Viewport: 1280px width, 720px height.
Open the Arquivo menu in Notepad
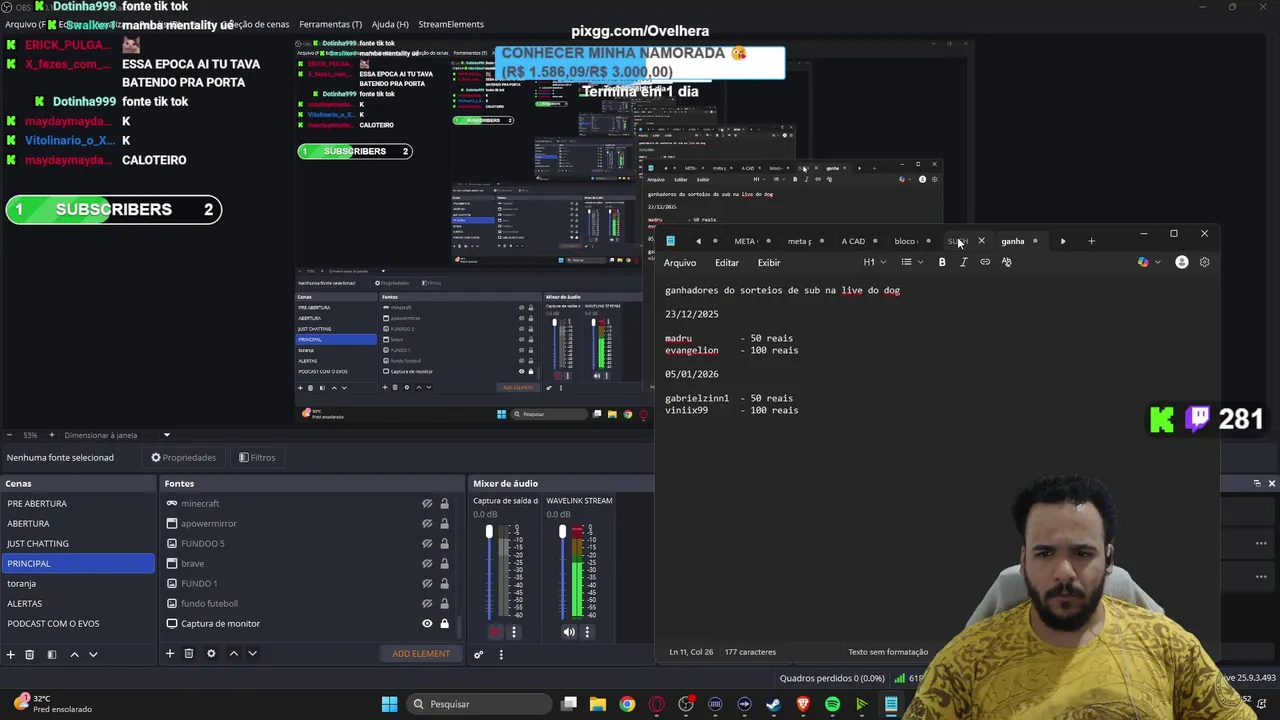[680, 263]
